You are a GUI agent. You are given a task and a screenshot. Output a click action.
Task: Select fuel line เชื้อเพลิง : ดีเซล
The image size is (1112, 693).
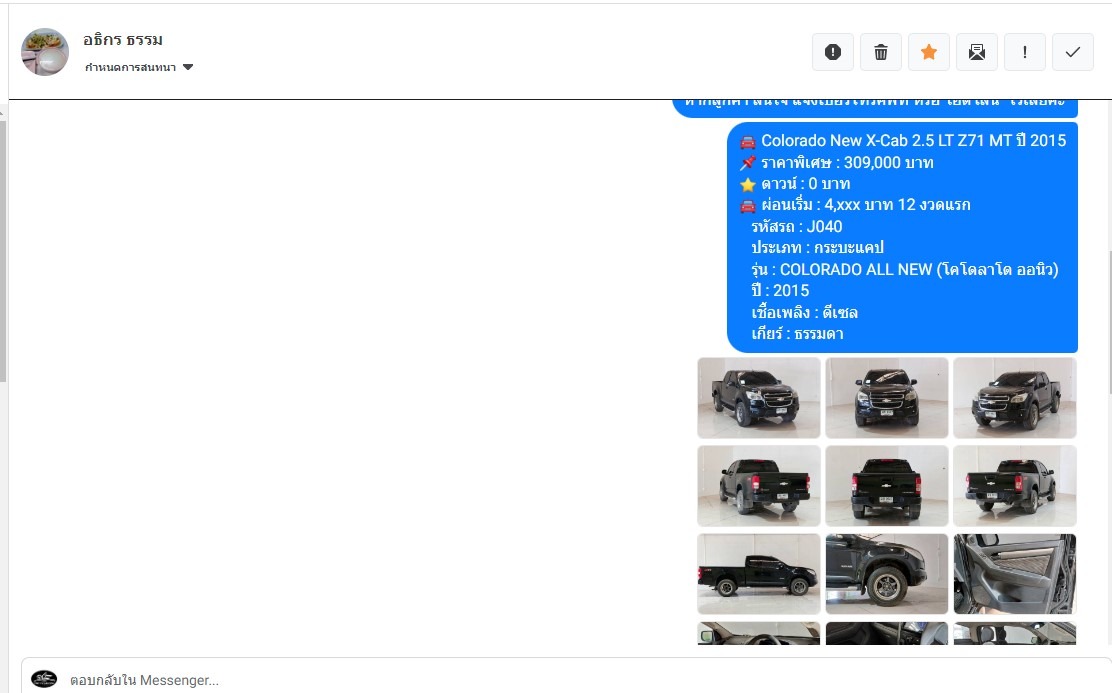point(804,312)
